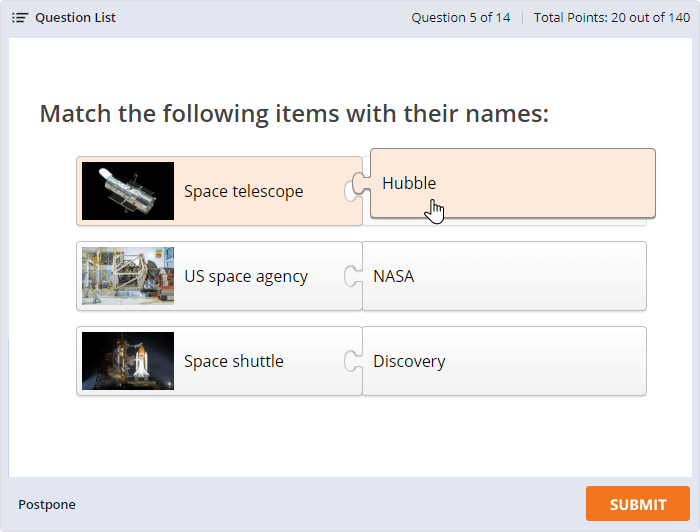Open the Question List label

pos(75,18)
